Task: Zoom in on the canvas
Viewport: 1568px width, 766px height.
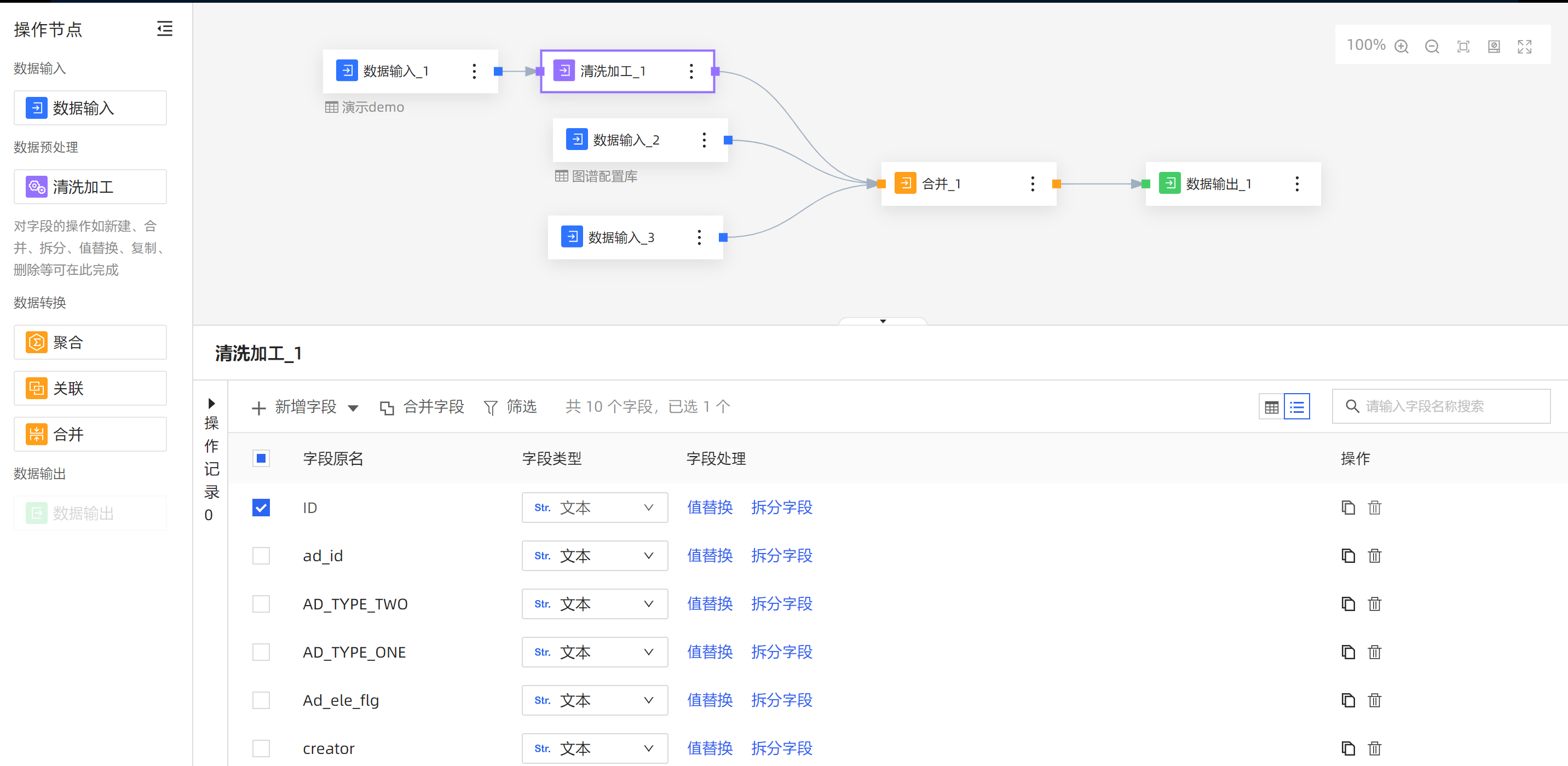Action: (x=1401, y=47)
